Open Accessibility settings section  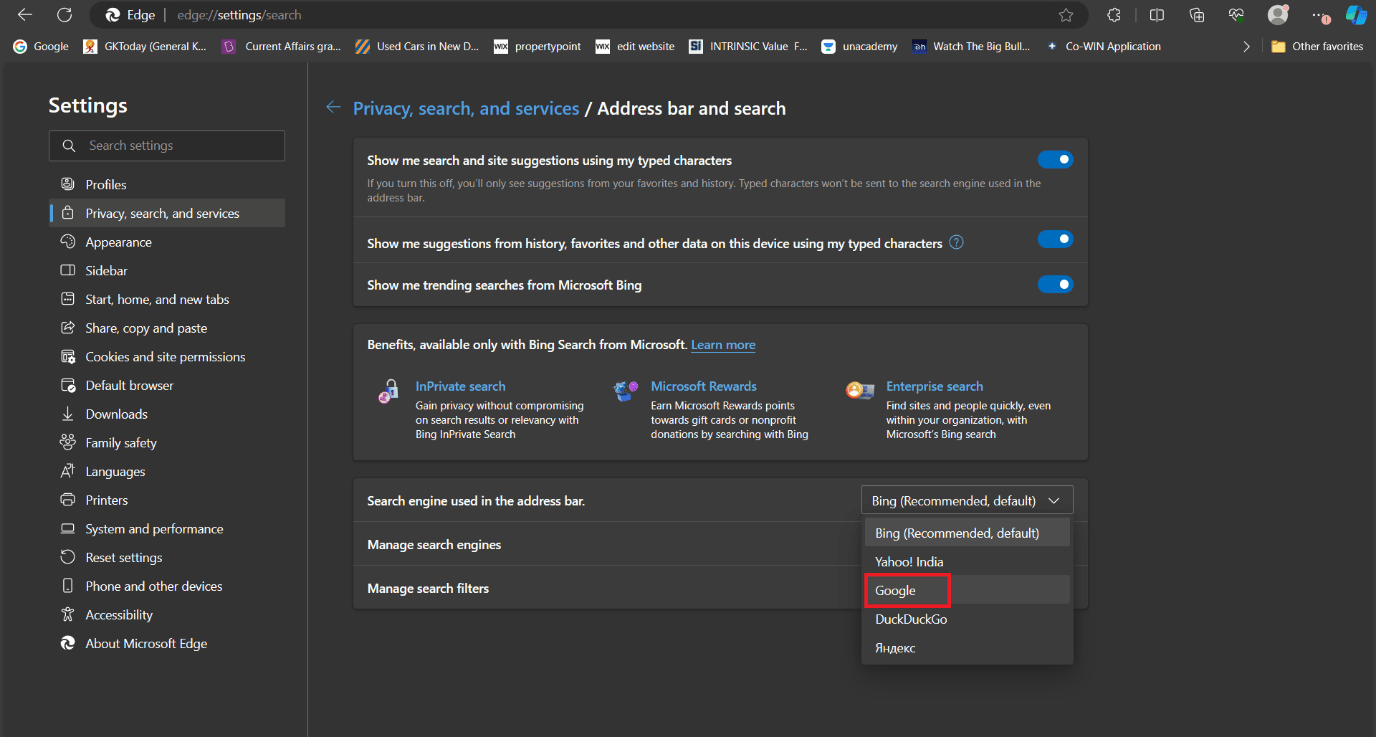pos(167,615)
